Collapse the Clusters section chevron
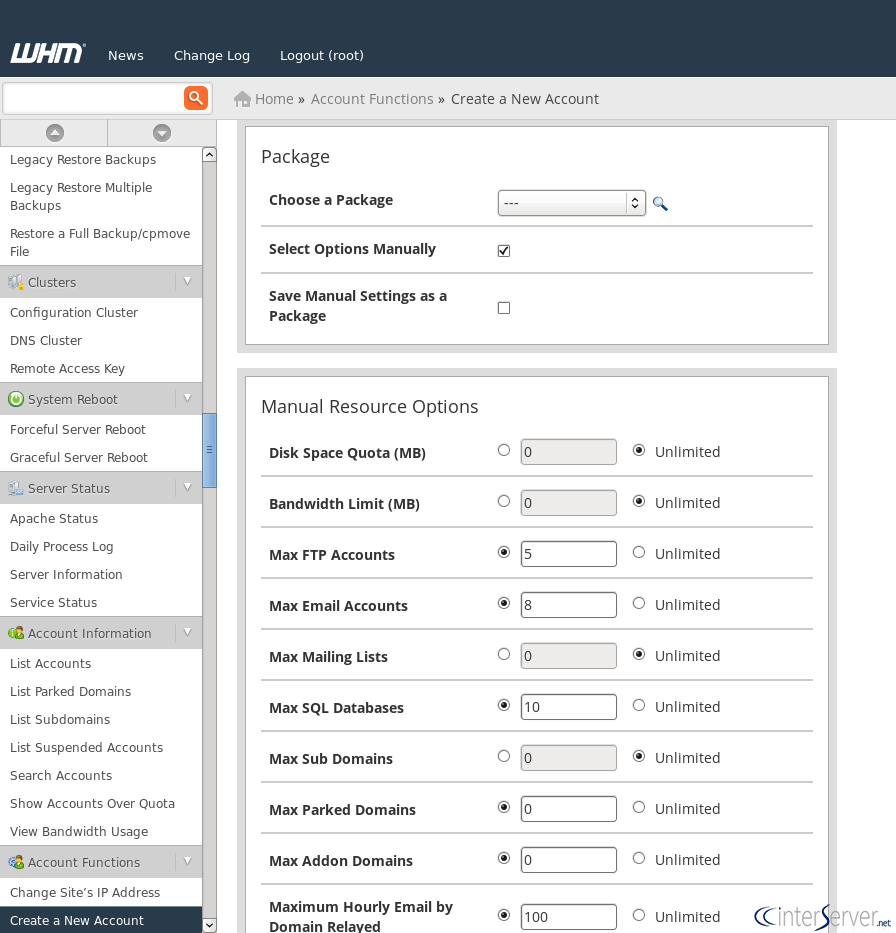The image size is (896, 933). click(187, 281)
